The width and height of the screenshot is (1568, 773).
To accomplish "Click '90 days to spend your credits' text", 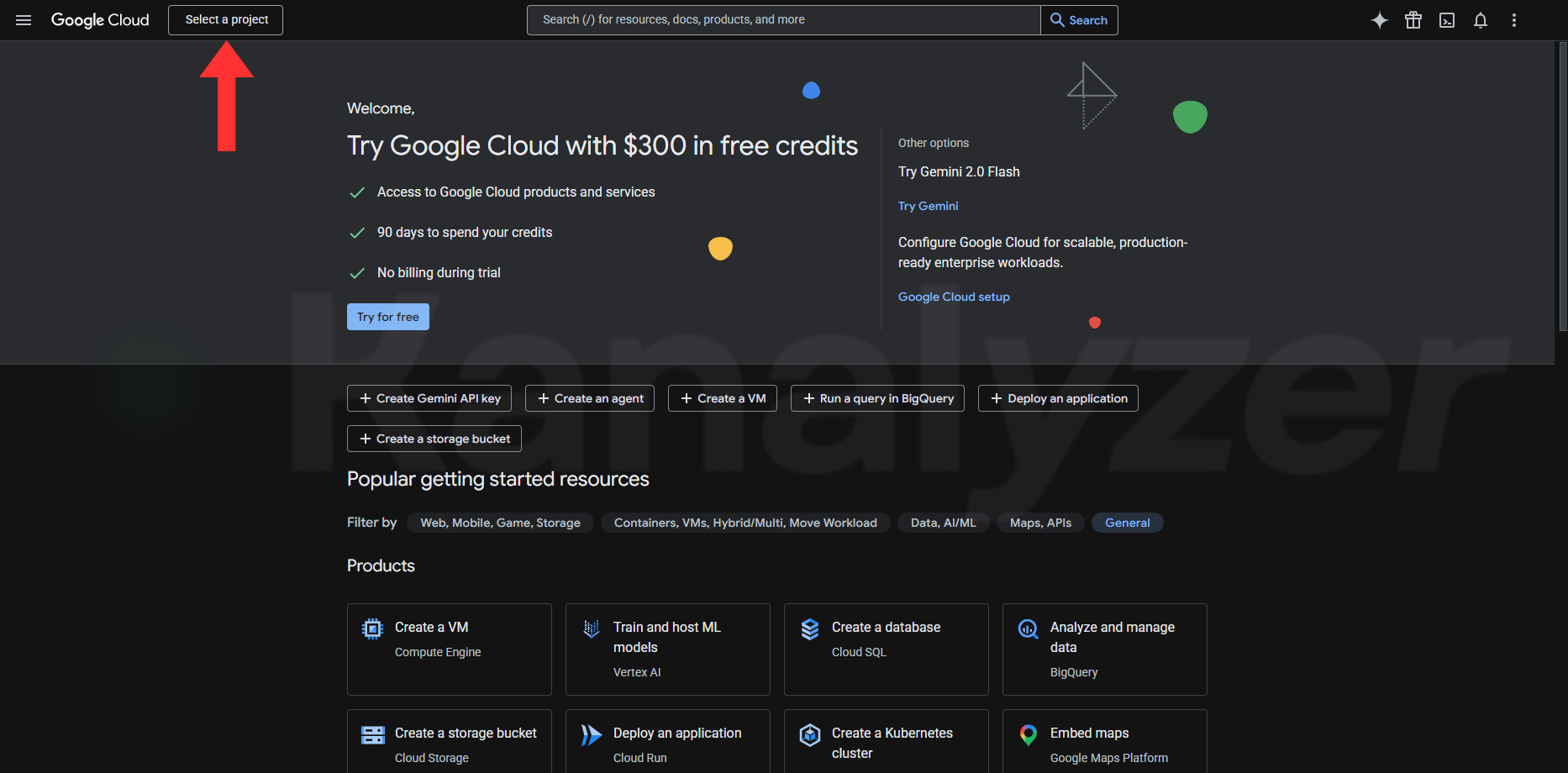I will click(465, 232).
